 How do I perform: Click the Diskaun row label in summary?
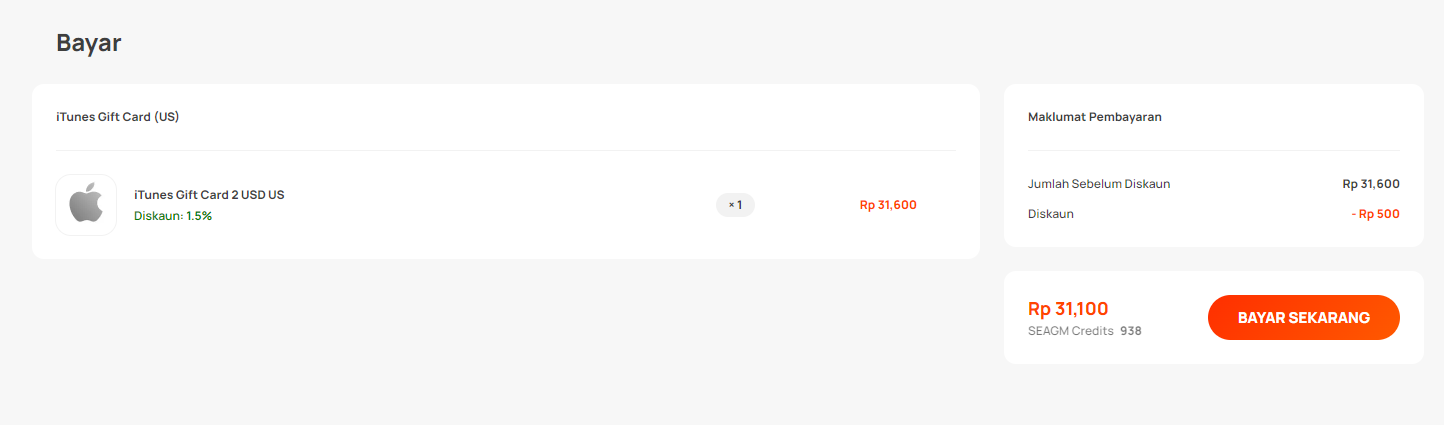[1051, 214]
